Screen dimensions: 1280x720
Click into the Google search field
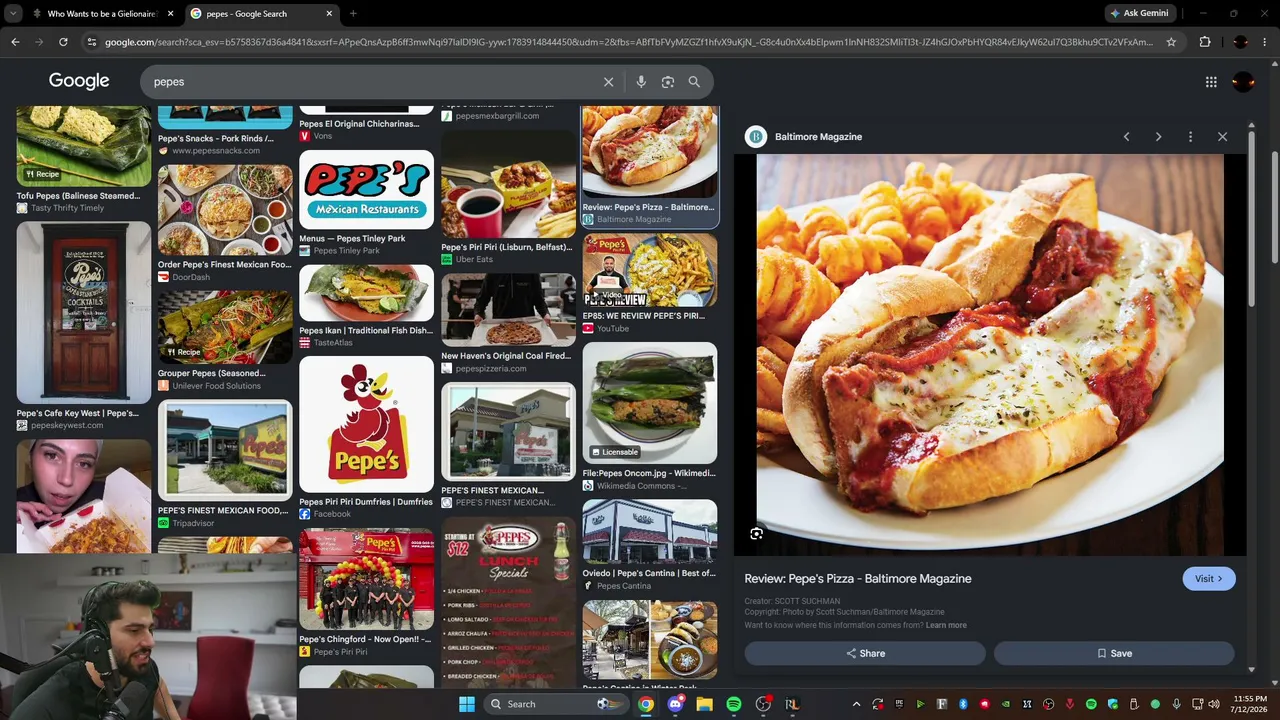click(370, 82)
